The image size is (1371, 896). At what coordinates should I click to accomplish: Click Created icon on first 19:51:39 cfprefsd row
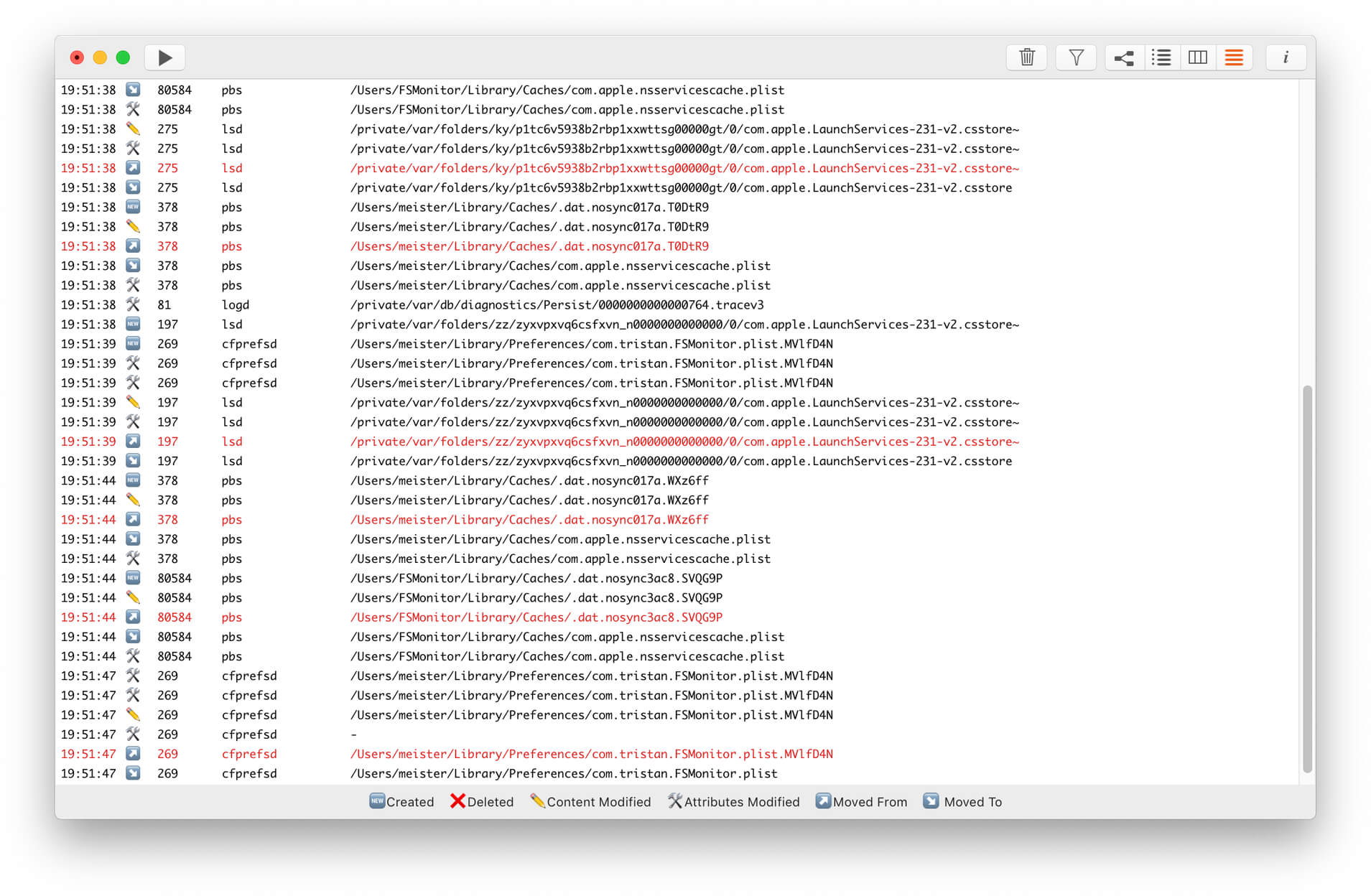click(x=133, y=343)
